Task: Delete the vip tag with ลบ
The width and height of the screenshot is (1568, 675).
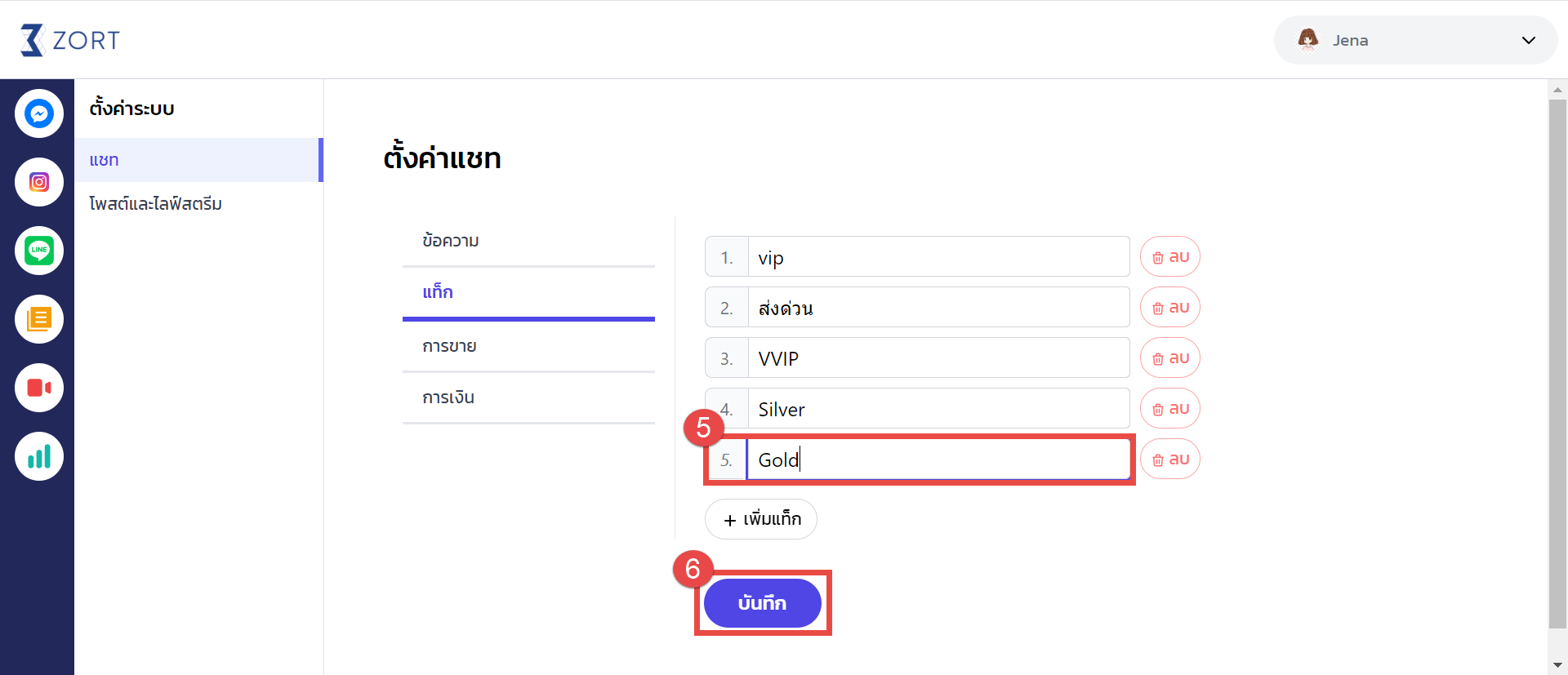Action: 1170,257
